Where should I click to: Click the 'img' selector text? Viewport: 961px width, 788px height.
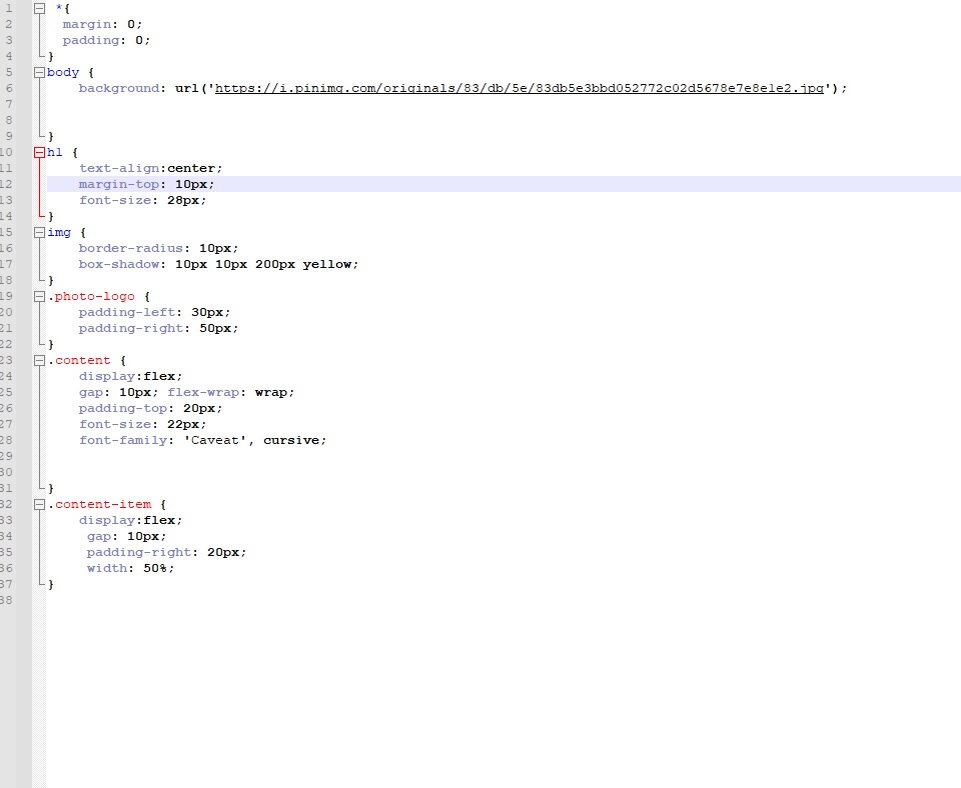(59, 232)
